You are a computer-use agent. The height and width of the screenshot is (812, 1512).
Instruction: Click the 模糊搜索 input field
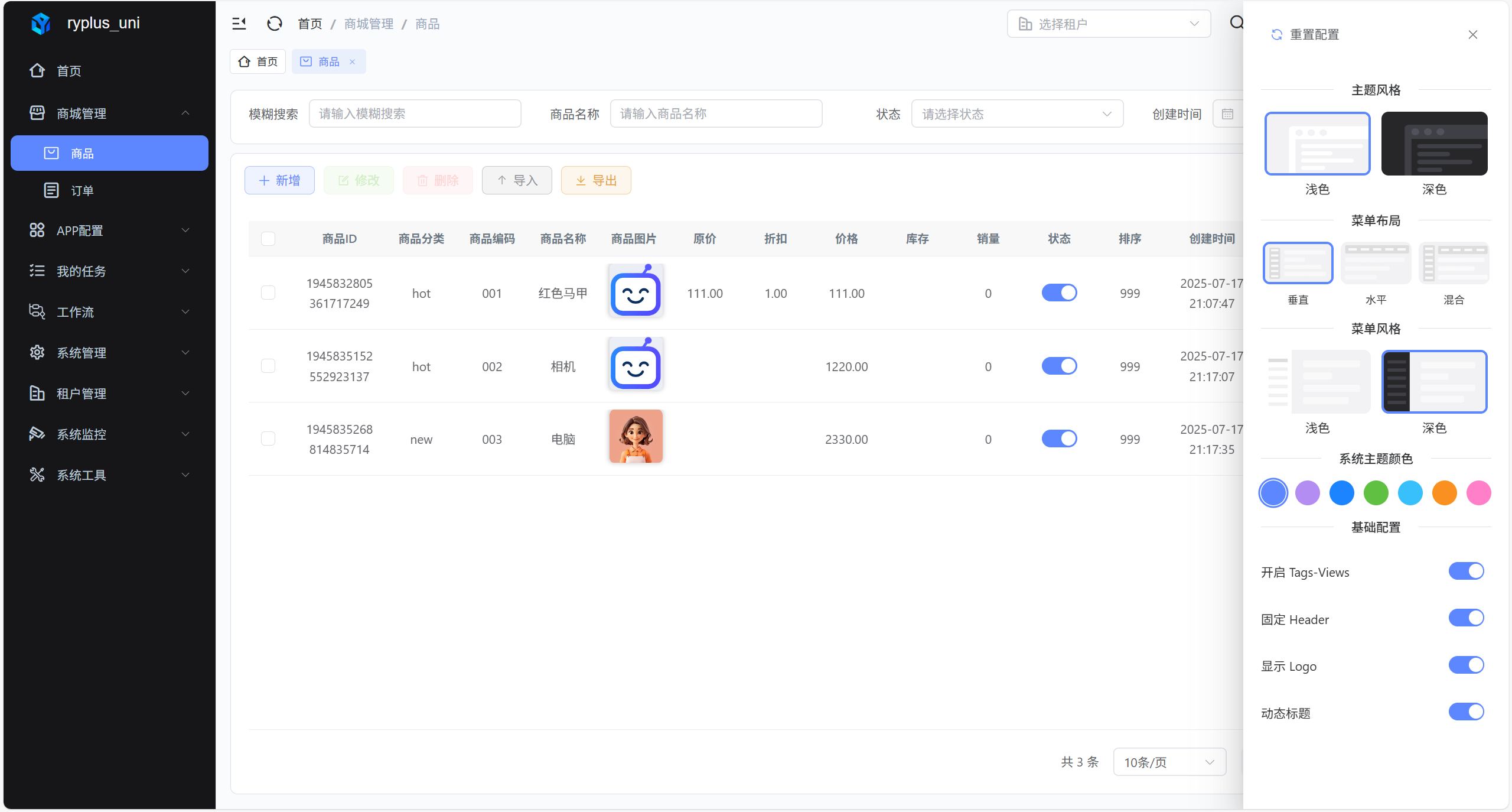click(x=415, y=114)
